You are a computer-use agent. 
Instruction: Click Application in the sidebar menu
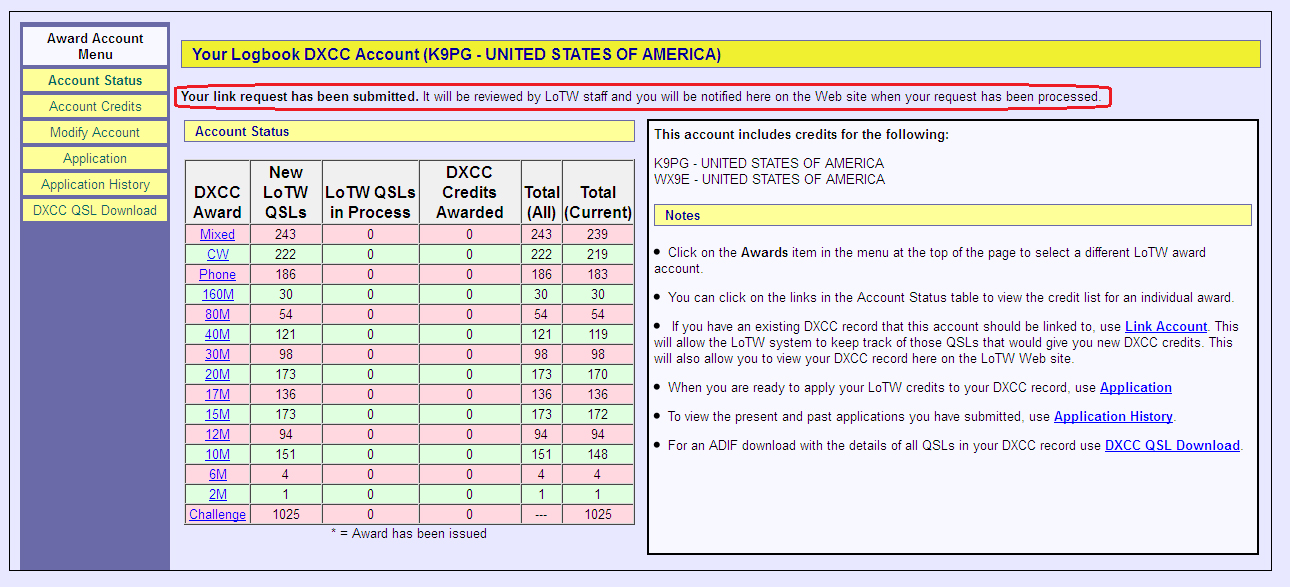[95, 158]
